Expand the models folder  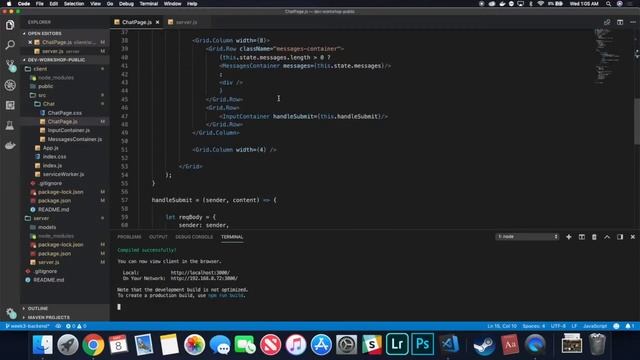47,227
